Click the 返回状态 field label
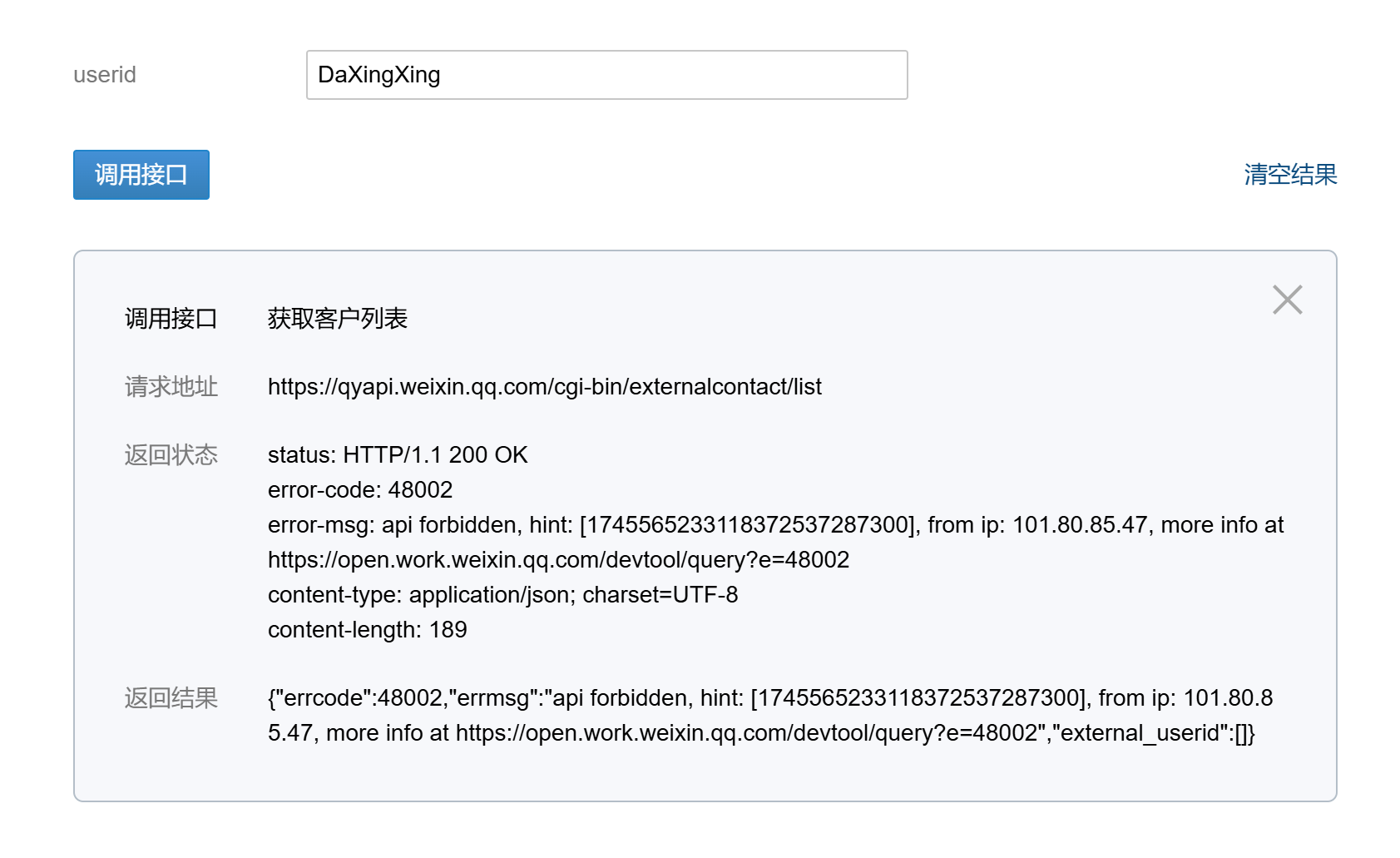The width and height of the screenshot is (1400, 858). click(x=171, y=455)
